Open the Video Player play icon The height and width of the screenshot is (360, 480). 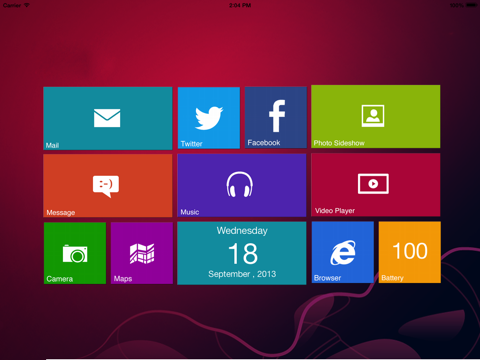click(x=373, y=184)
